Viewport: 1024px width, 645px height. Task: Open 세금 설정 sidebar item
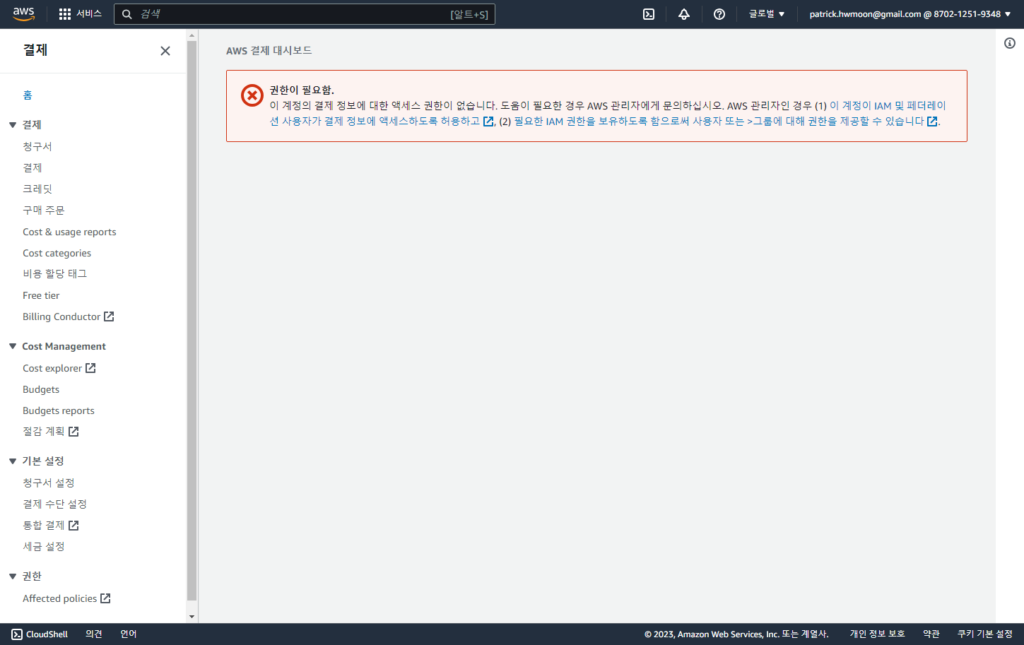tap(43, 546)
